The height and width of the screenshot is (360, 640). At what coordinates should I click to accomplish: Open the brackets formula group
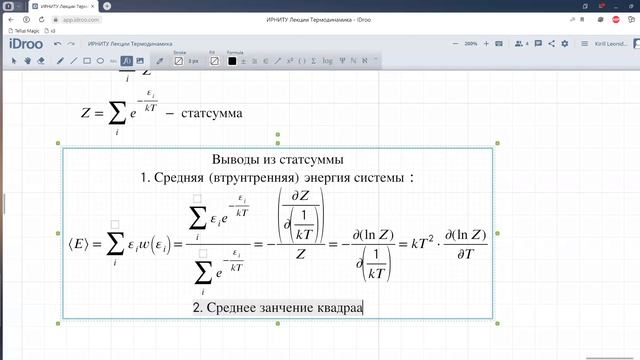click(x=302, y=61)
